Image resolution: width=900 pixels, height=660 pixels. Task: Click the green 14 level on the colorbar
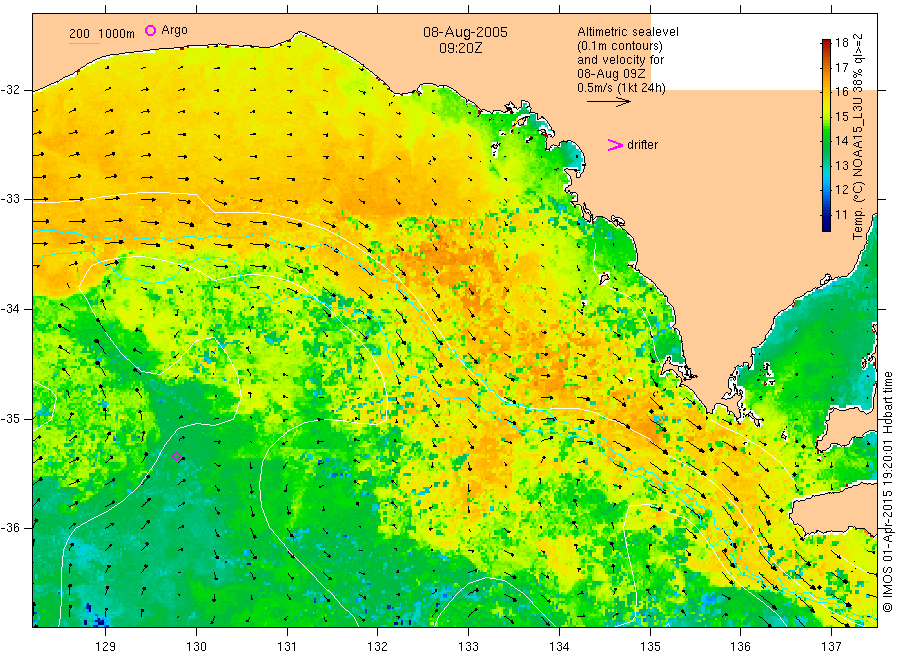[827, 141]
